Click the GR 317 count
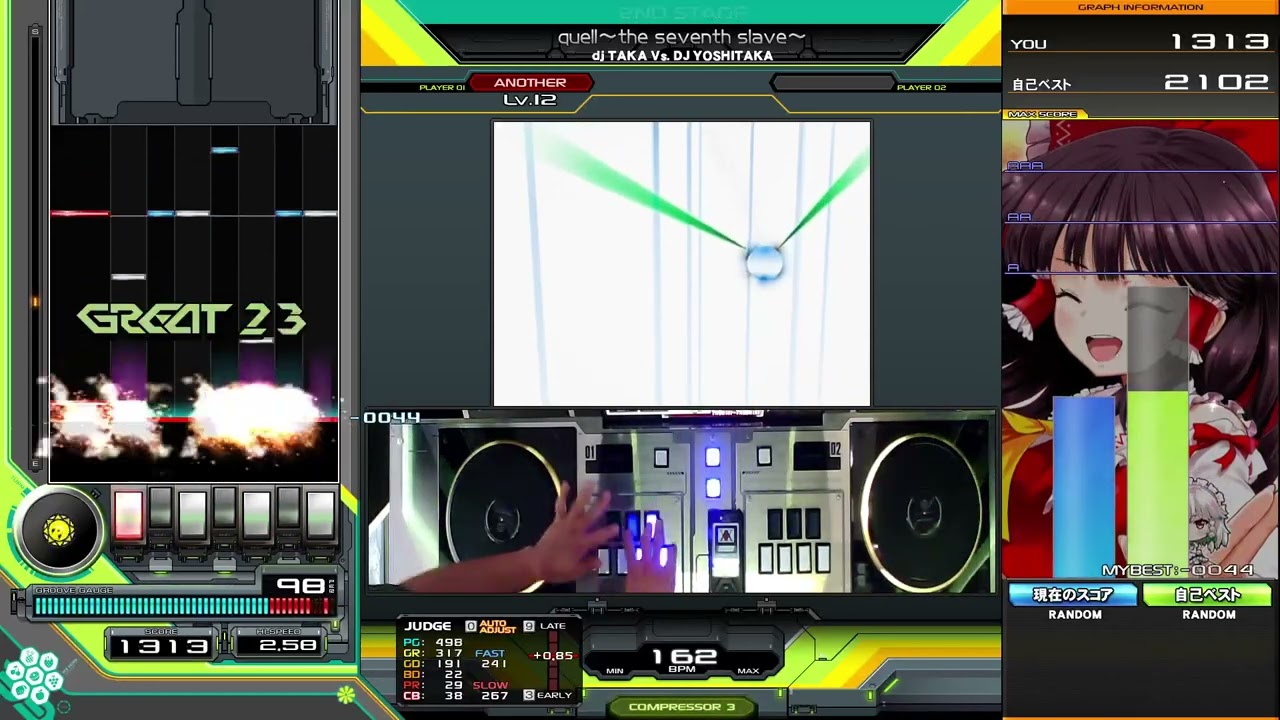The width and height of the screenshot is (1280, 720). coord(433,653)
